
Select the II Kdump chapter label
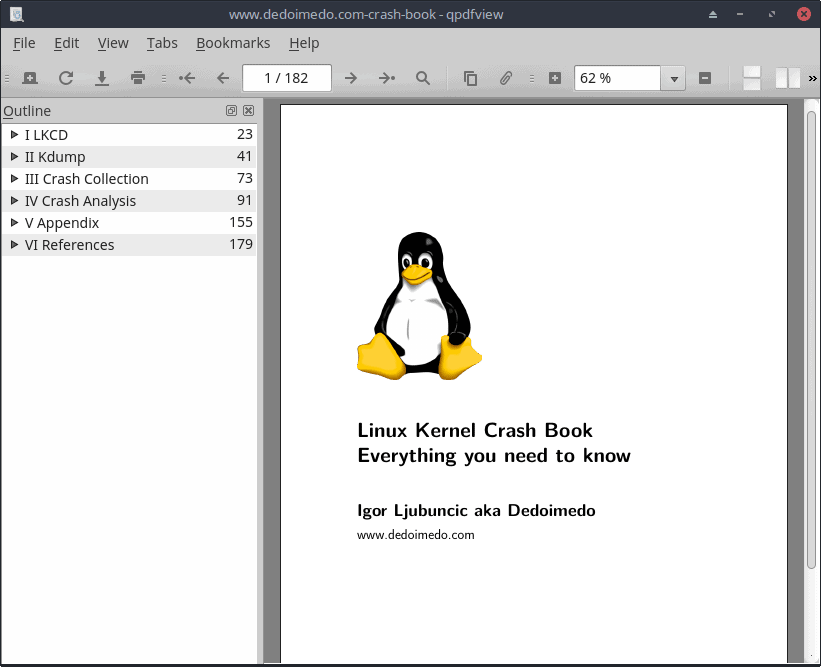click(x=55, y=157)
